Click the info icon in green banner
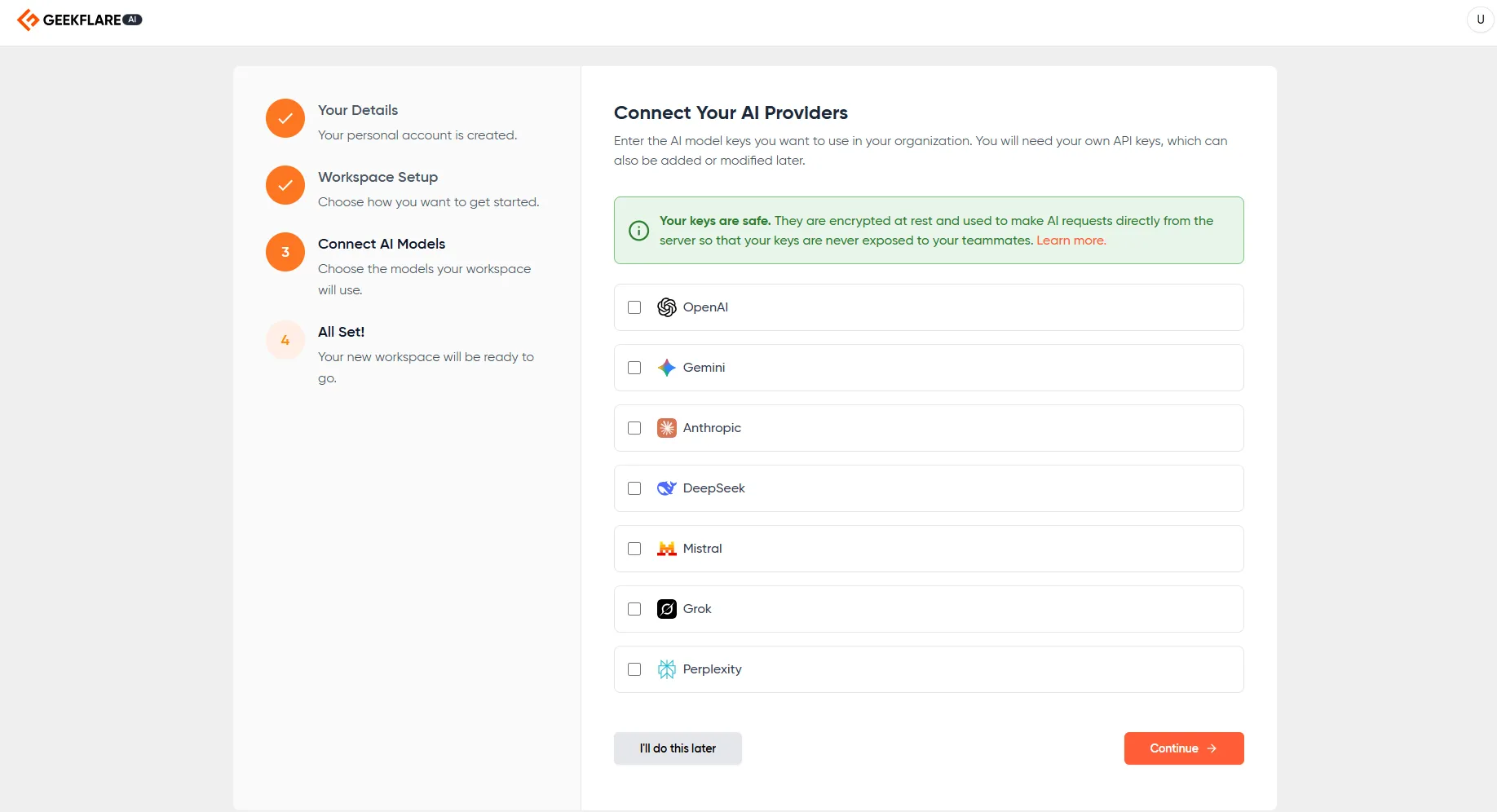1497x812 pixels. 639,231
